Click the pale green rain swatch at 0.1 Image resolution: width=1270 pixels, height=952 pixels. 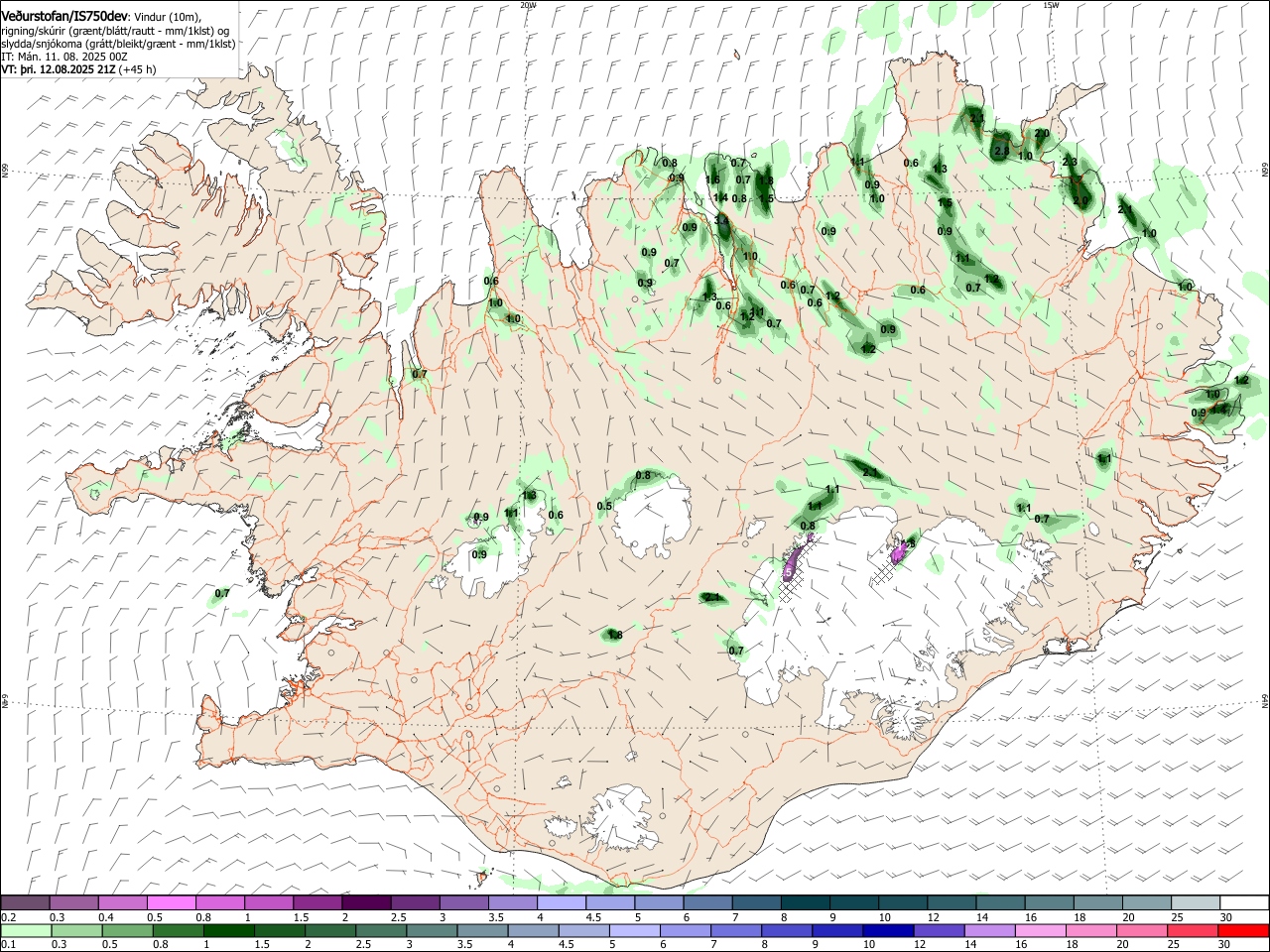point(26,931)
